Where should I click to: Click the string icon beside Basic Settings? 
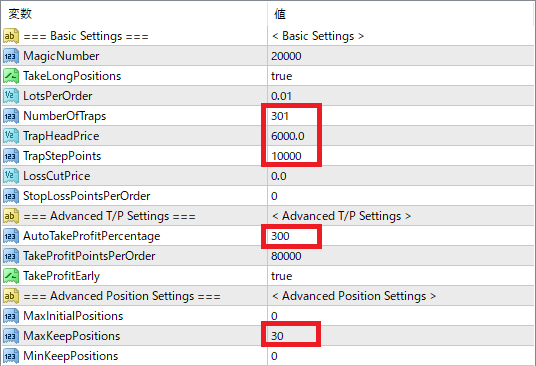11,36
